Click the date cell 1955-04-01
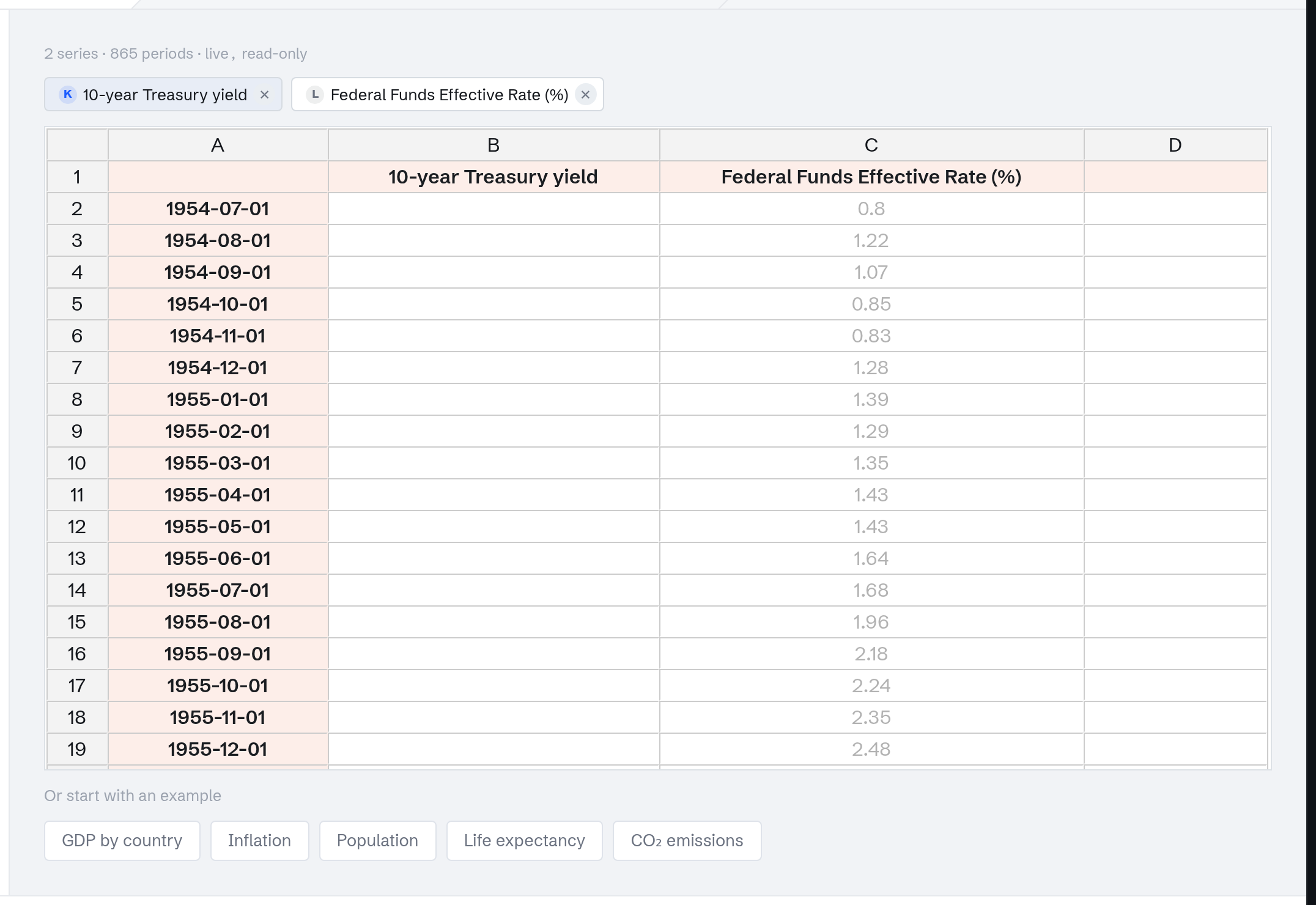Screen dimensions: 1316x905 pyautogui.click(x=218, y=495)
